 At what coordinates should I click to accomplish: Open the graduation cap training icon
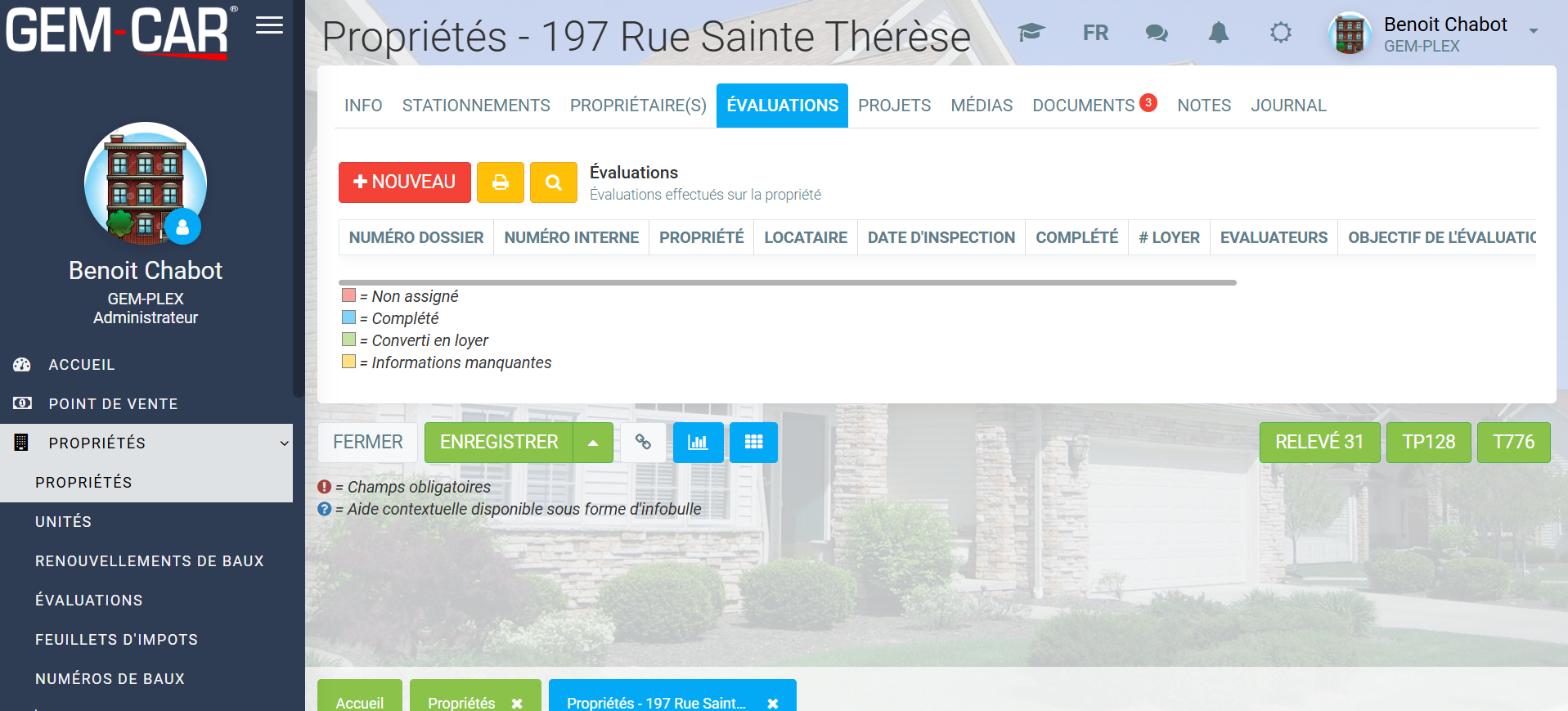point(1031,33)
